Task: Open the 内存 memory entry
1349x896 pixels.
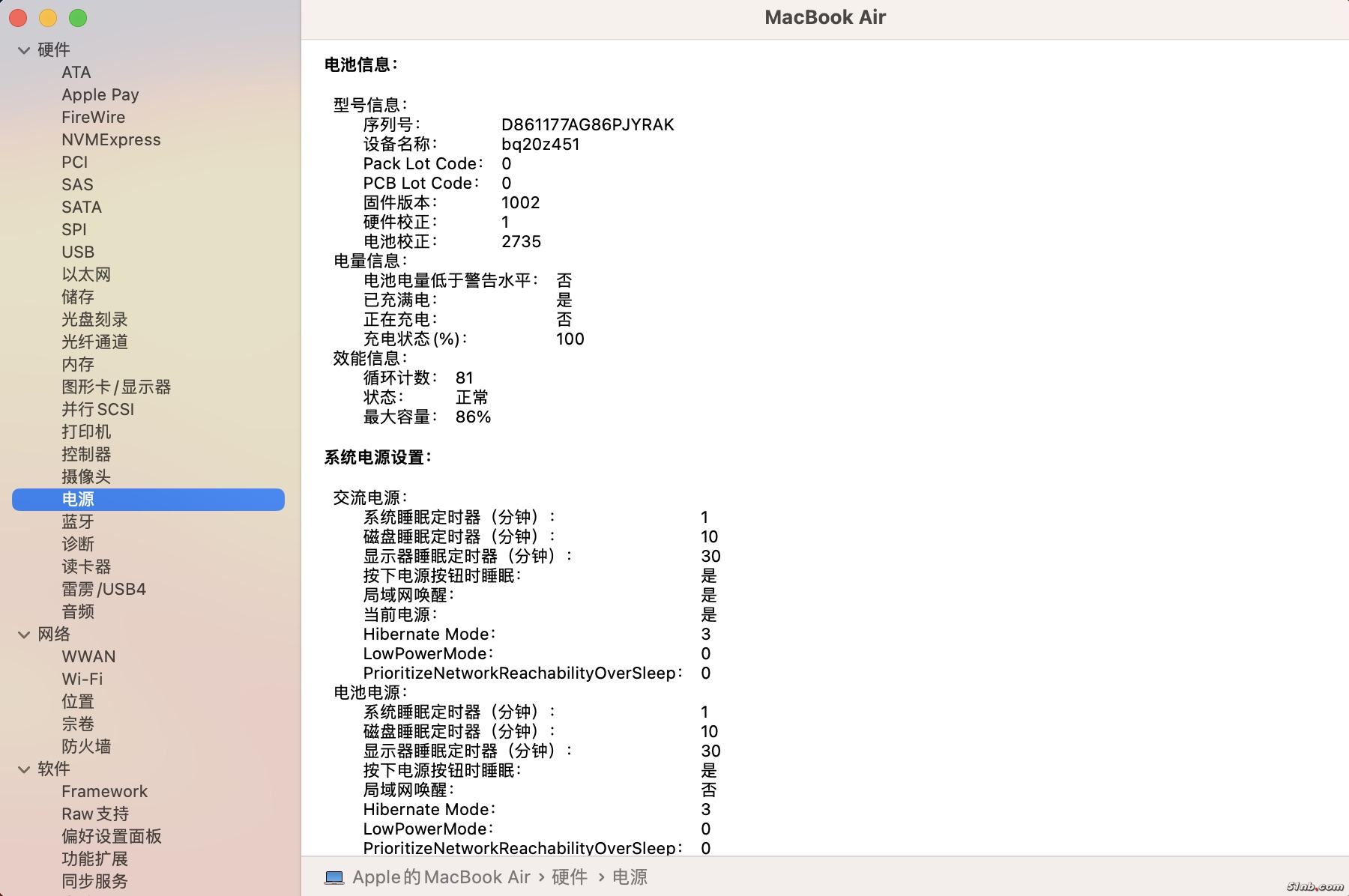Action: click(x=78, y=364)
